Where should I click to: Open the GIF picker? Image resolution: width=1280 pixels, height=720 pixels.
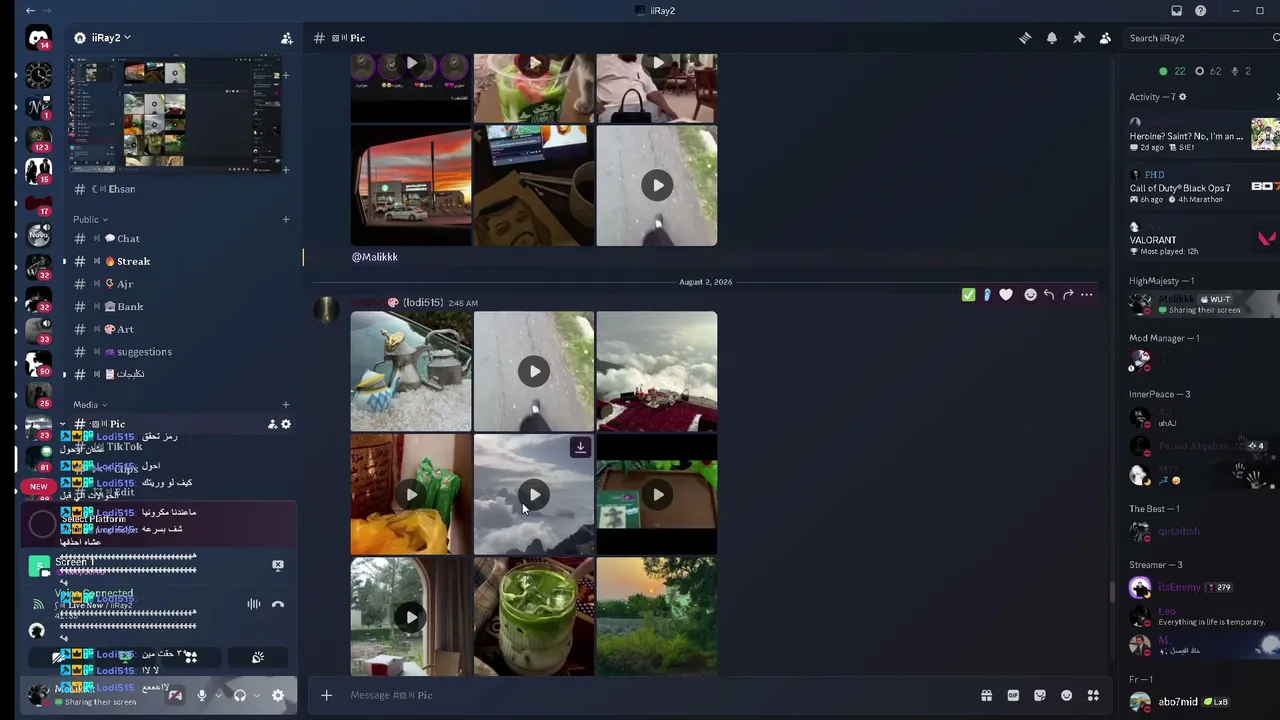pyautogui.click(x=1013, y=695)
